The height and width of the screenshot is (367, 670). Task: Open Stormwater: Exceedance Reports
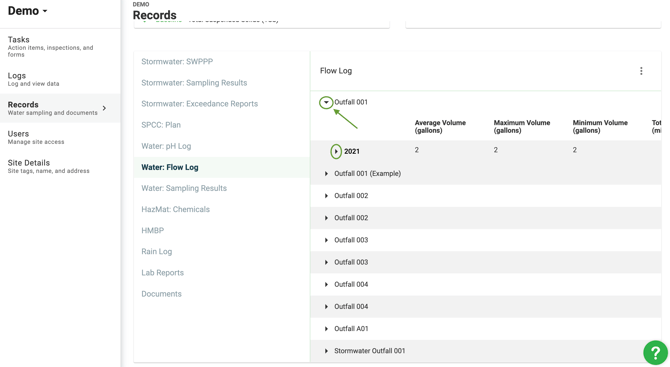click(200, 104)
